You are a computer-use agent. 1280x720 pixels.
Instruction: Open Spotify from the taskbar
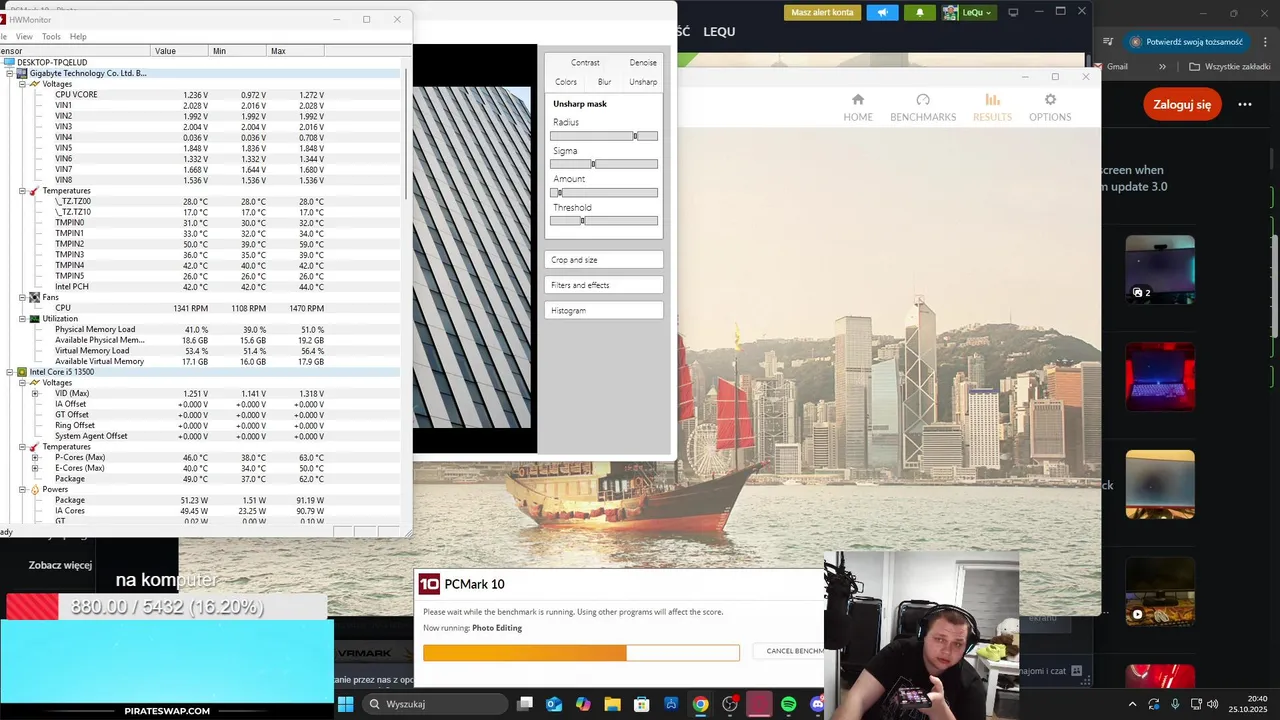coord(788,704)
